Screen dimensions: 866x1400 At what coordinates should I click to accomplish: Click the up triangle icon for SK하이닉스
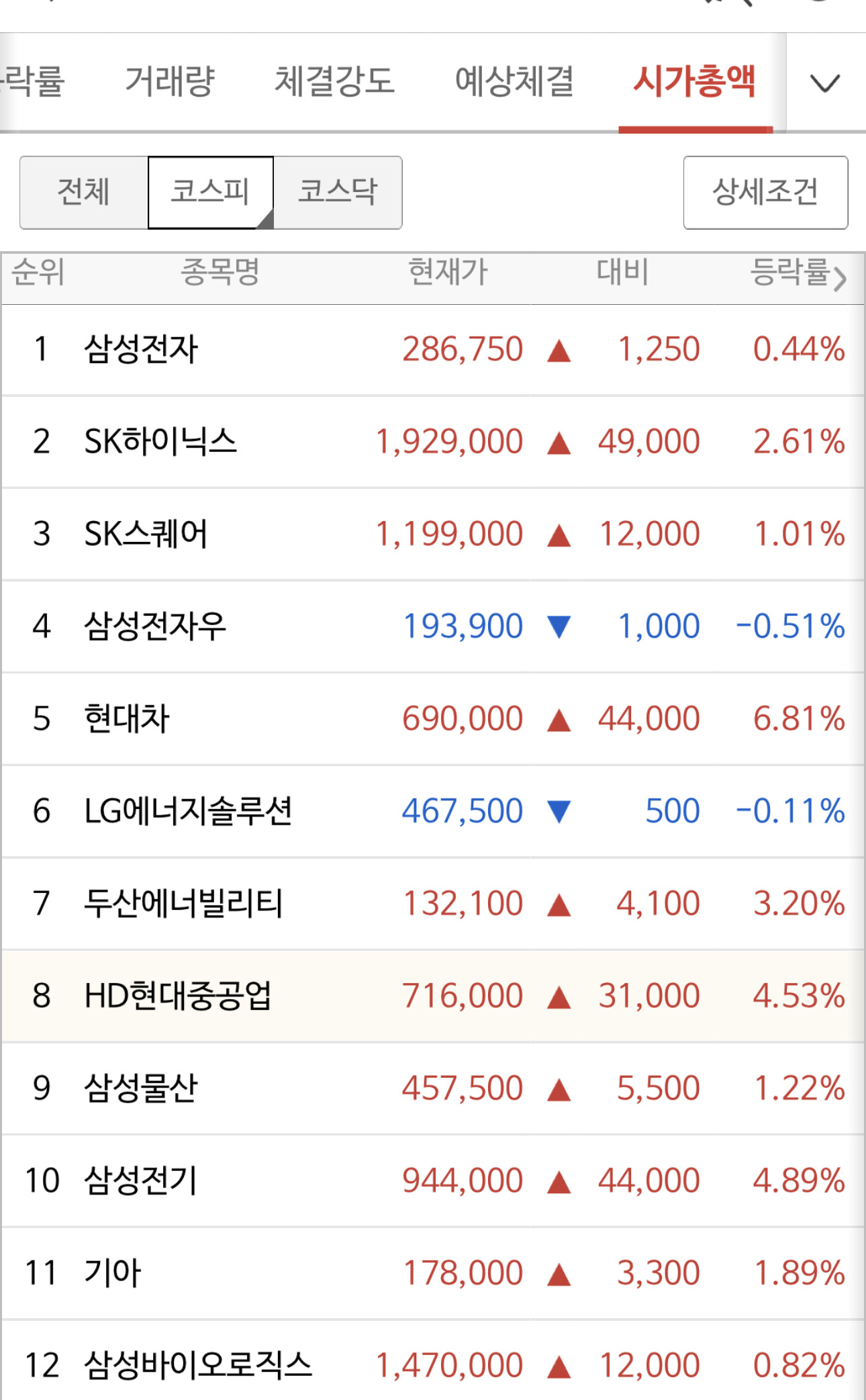559,442
